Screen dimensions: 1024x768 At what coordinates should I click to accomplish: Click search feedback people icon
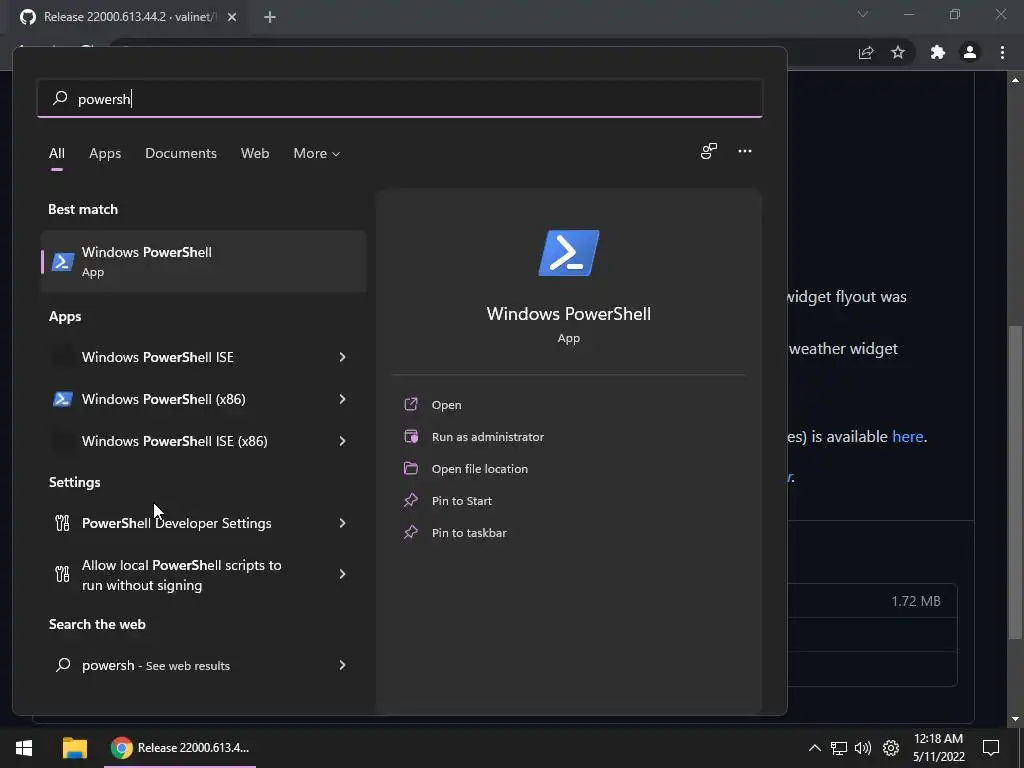709,152
